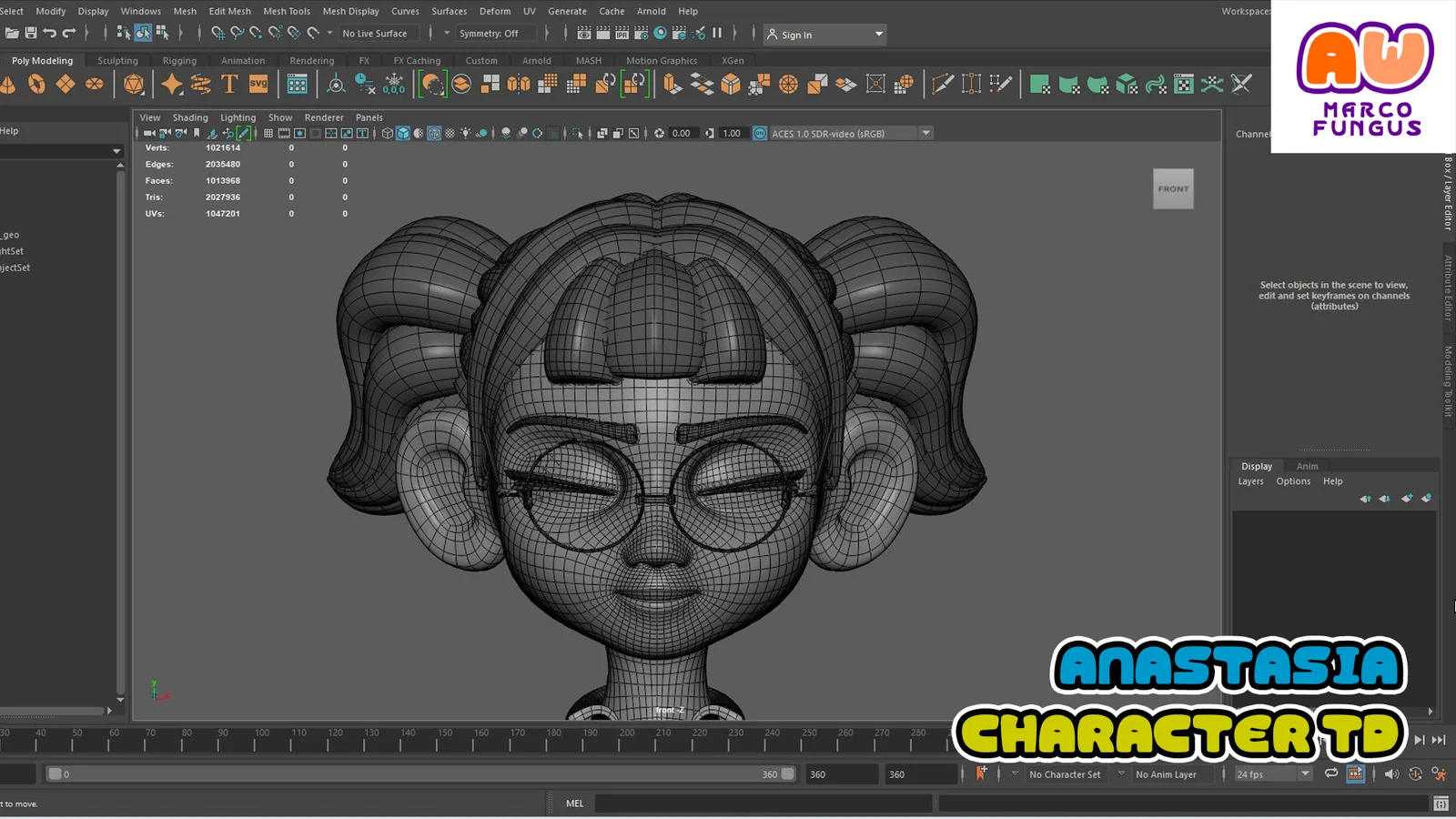This screenshot has height=819, width=1456.
Task: Click the MEL command input field
Action: coord(763,804)
